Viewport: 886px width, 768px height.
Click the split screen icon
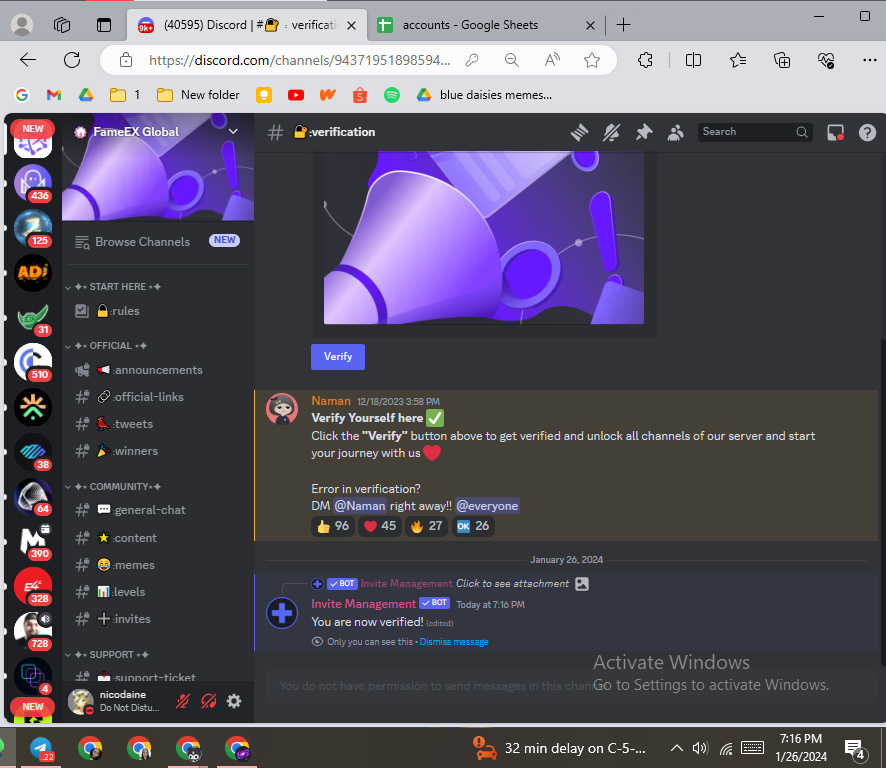pos(693,60)
